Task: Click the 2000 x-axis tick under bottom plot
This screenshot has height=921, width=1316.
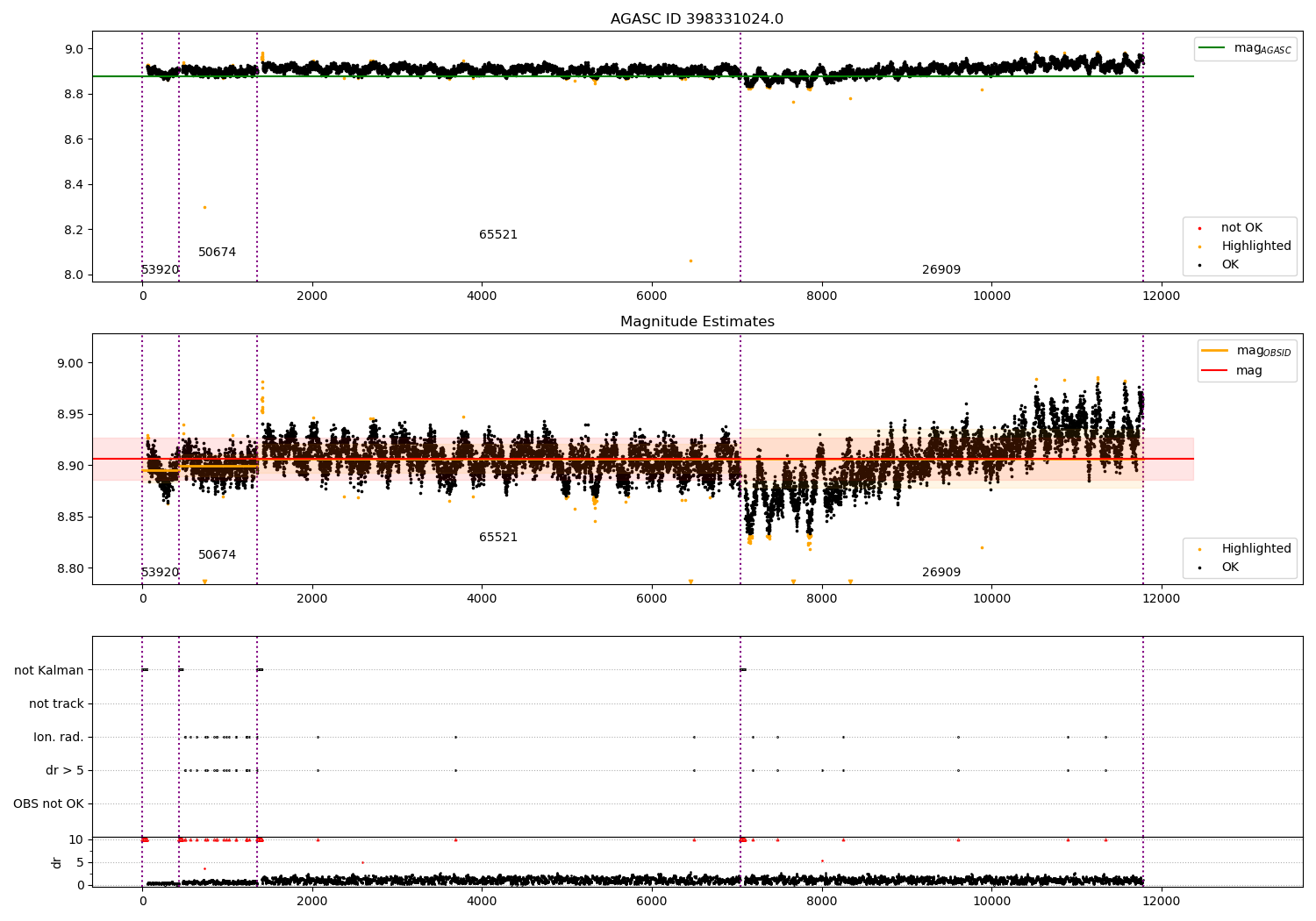Action: [312, 901]
